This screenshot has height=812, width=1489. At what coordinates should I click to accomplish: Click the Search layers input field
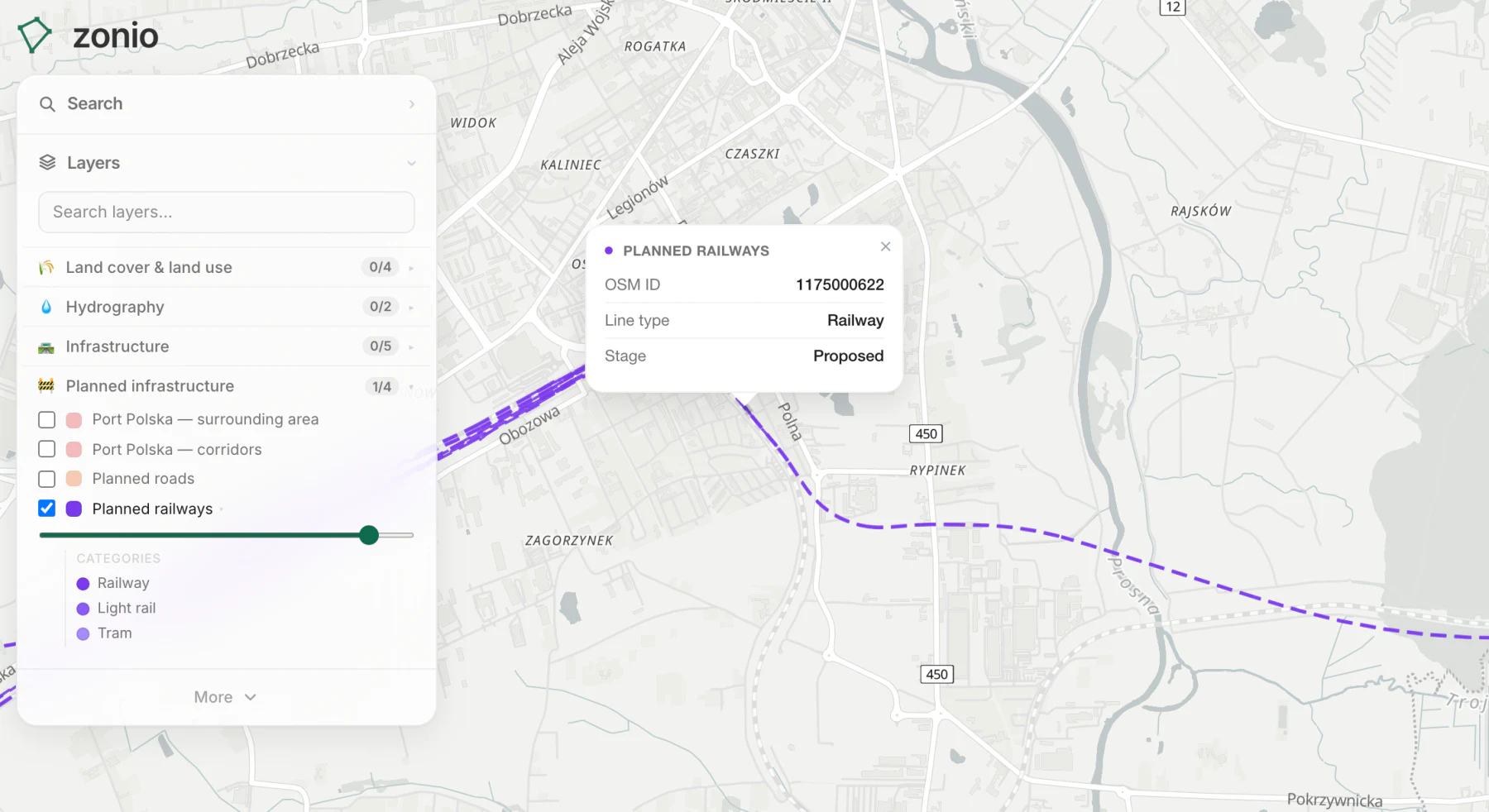(x=227, y=213)
